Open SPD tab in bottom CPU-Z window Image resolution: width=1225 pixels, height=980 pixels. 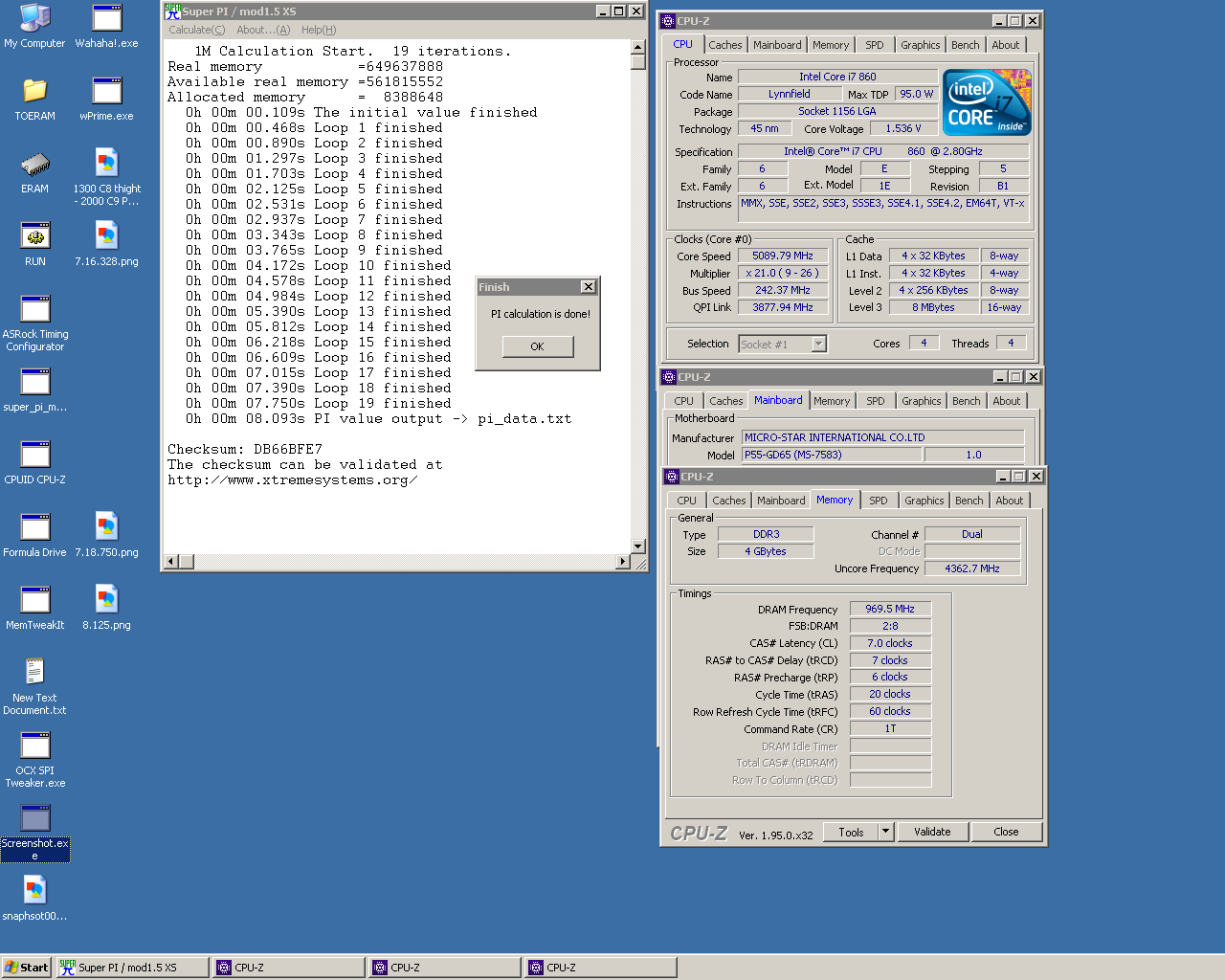878,501
